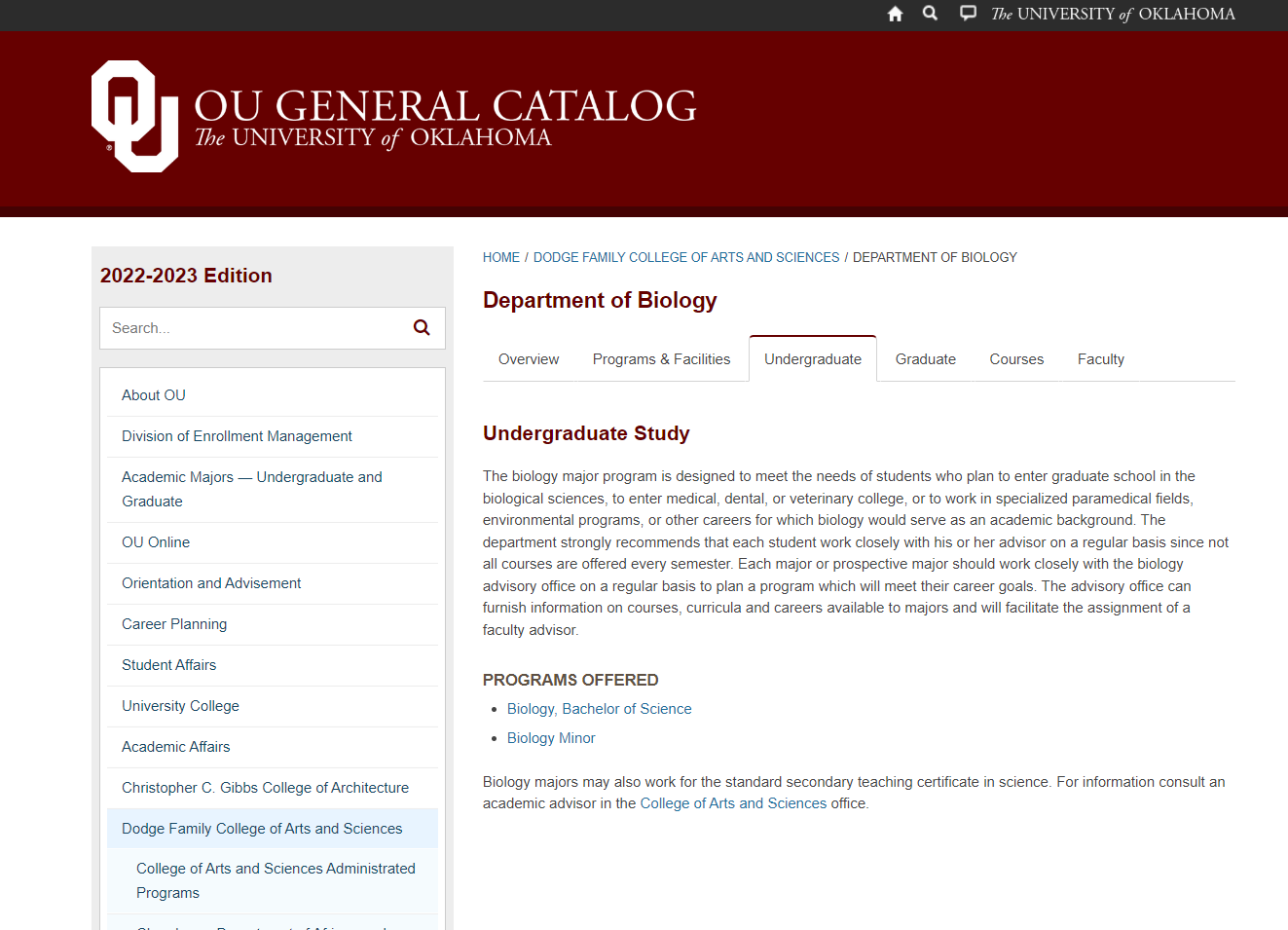Open The University of Oklahoma top link
1288x930 pixels.
(x=1113, y=14)
